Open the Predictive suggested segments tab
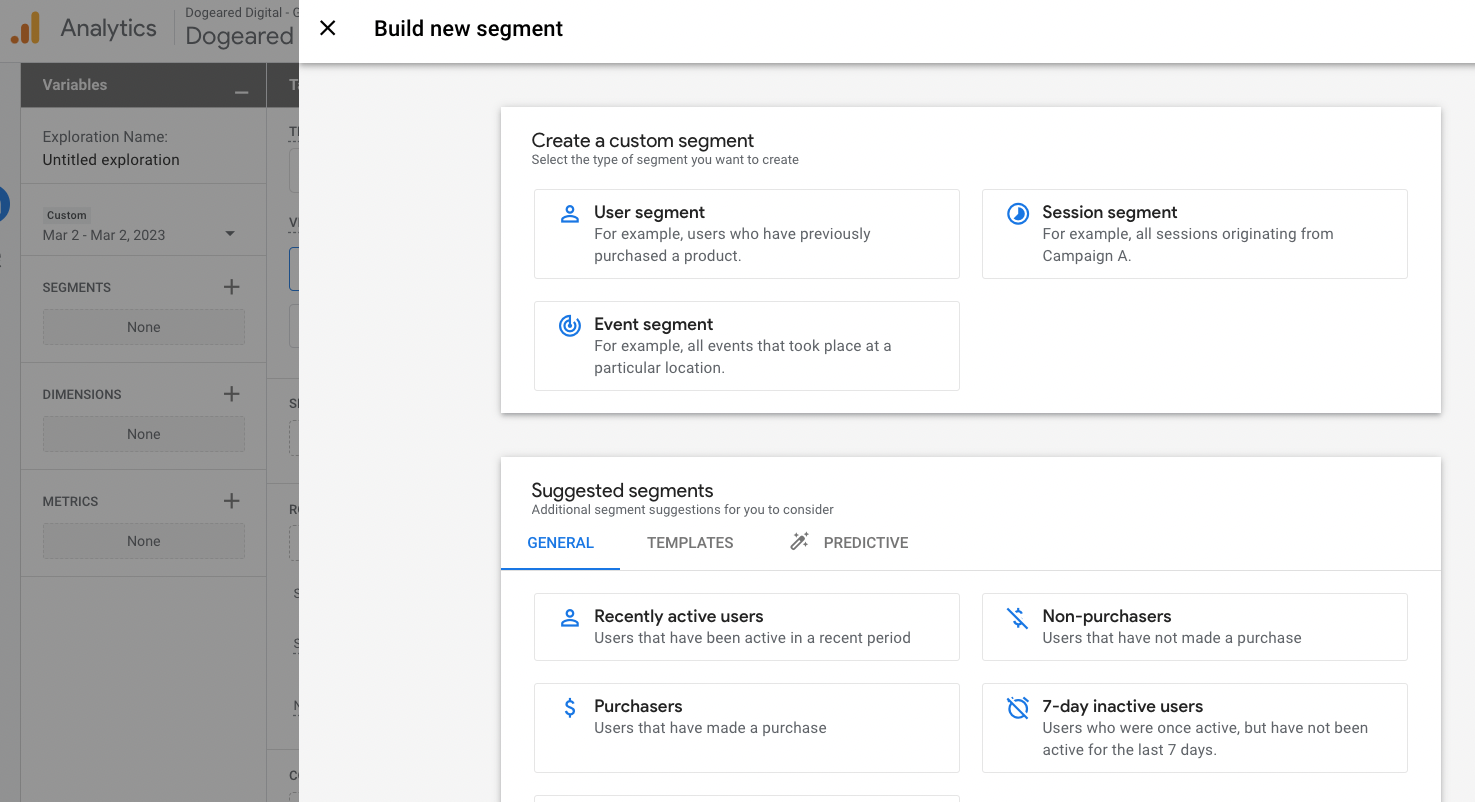1475x802 pixels. (865, 543)
